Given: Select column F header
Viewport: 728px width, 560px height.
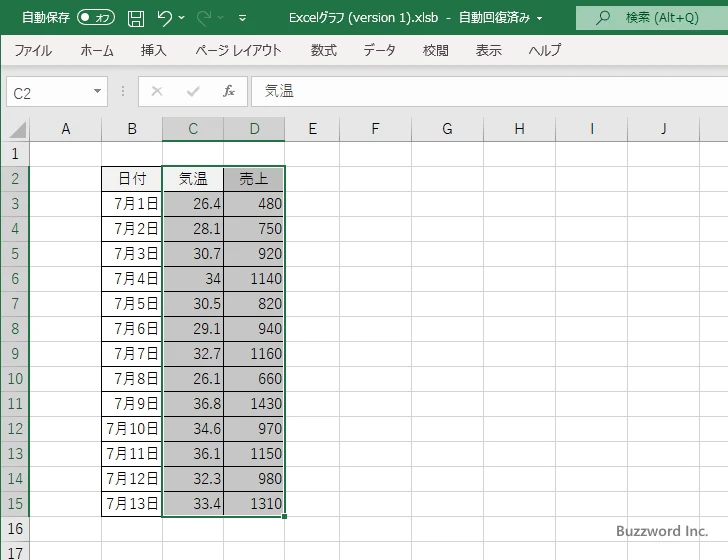Looking at the screenshot, I should (x=375, y=129).
